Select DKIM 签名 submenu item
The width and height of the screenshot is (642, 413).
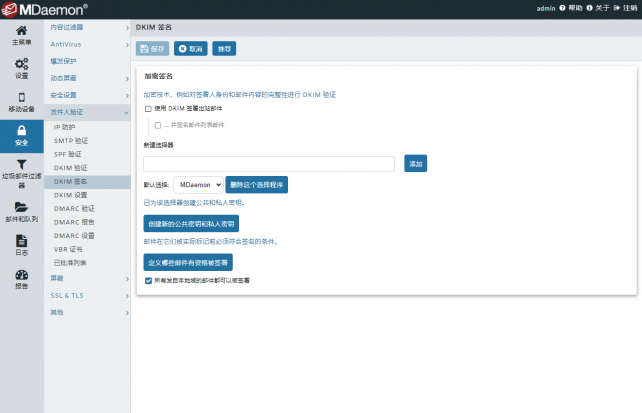coord(87,182)
